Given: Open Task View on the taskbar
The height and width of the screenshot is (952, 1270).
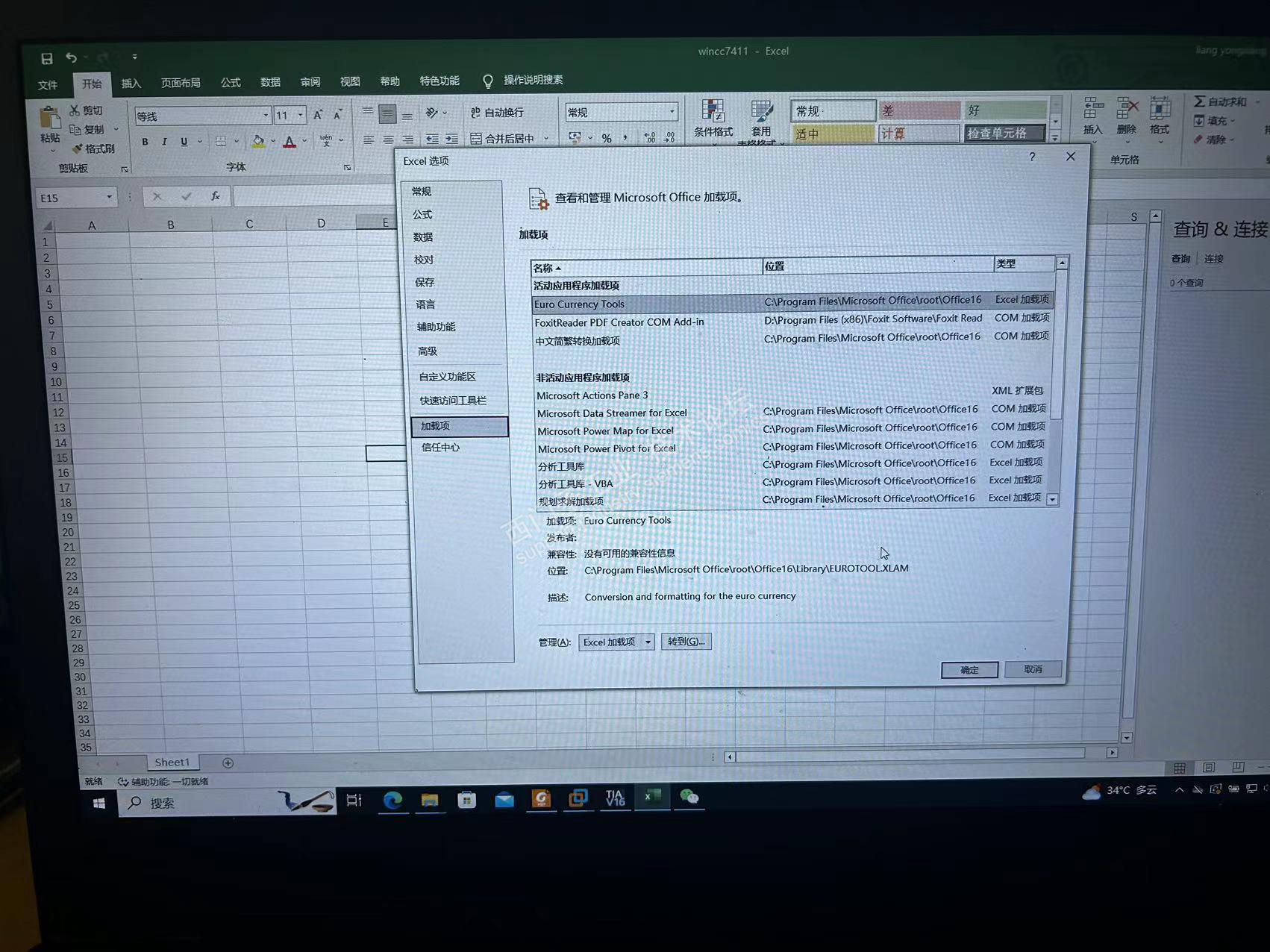Looking at the screenshot, I should [x=354, y=801].
